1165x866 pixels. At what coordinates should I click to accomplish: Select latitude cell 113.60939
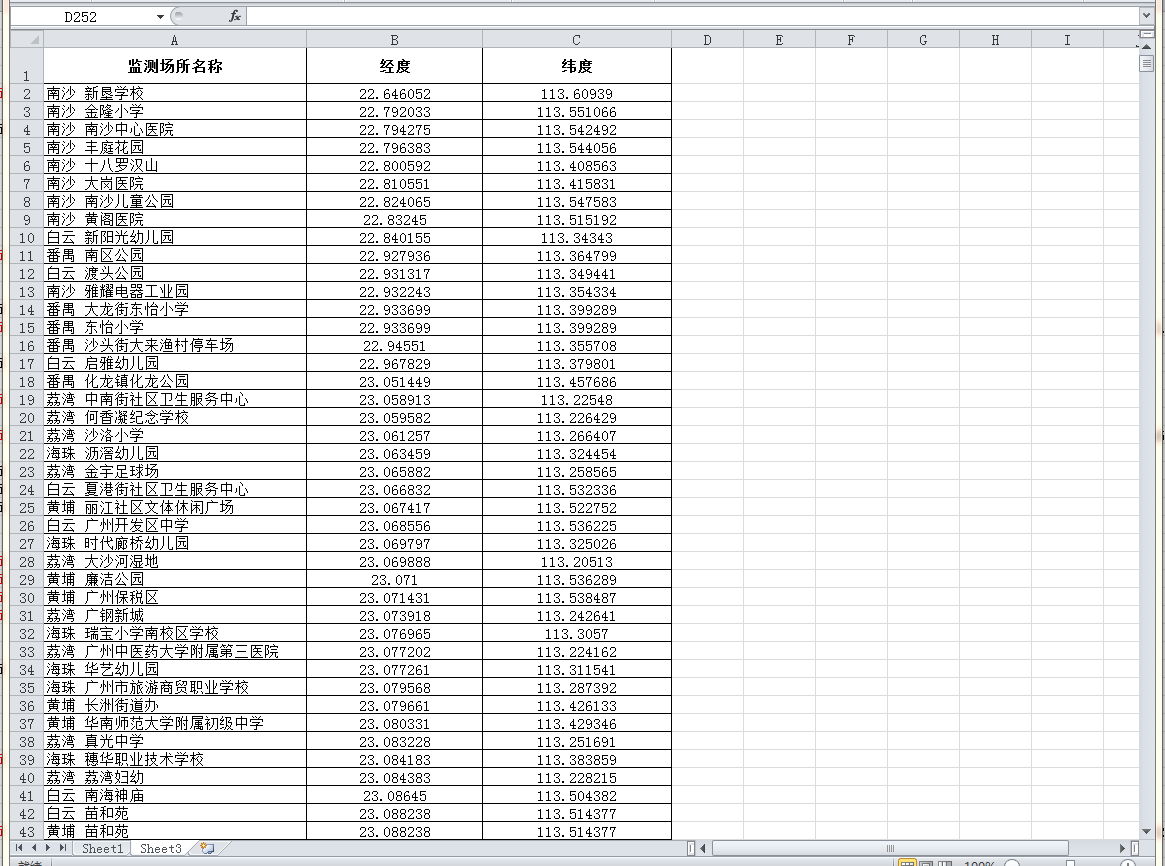(x=577, y=94)
